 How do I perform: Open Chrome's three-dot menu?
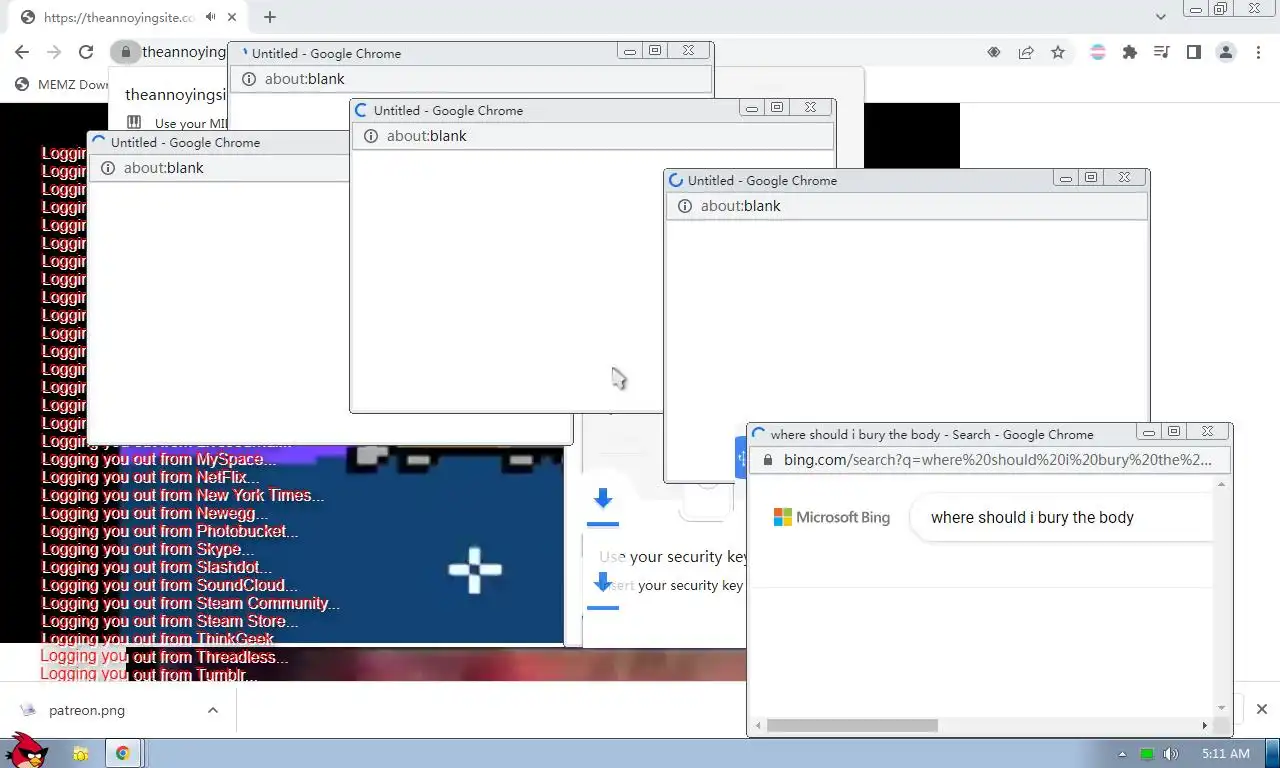pos(1258,52)
